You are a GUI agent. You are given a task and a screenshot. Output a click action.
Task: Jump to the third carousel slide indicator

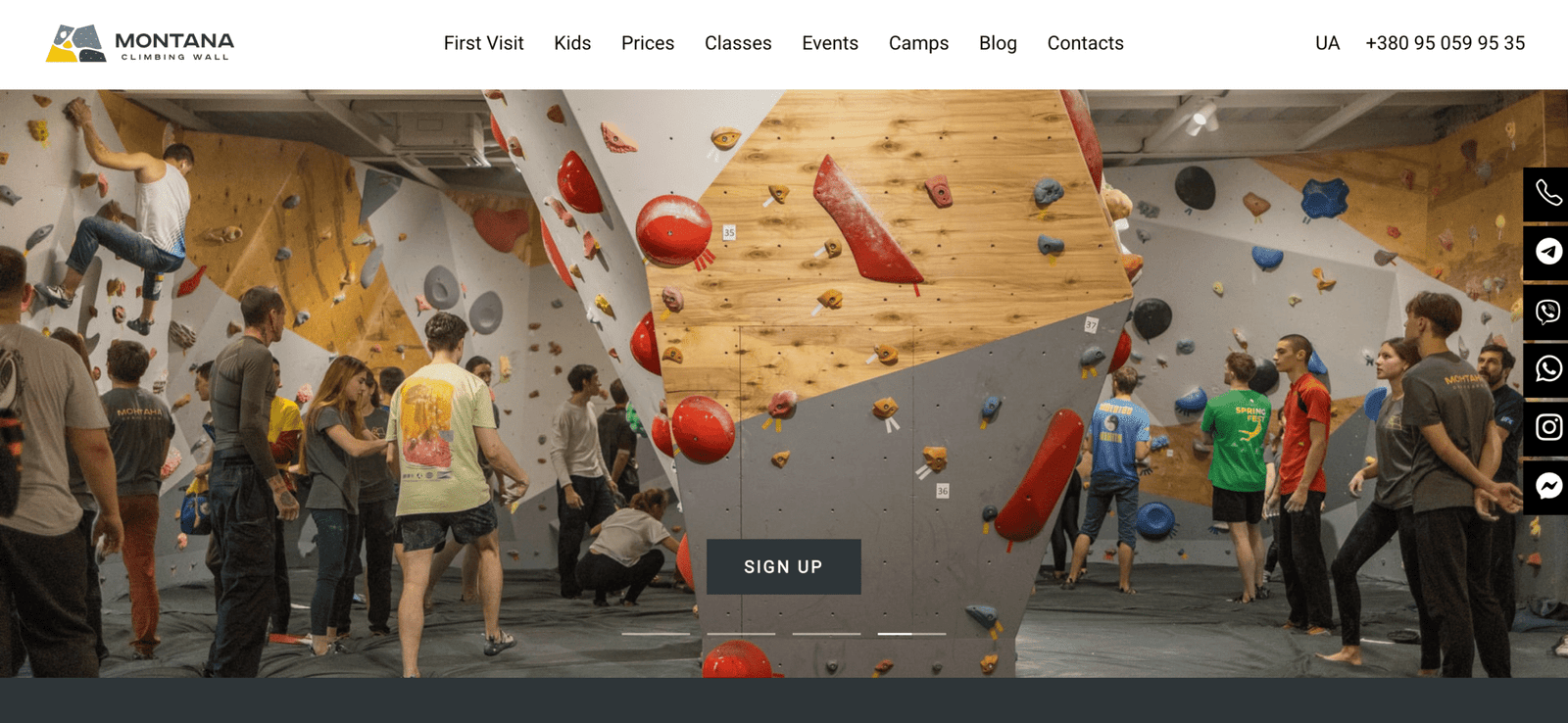point(826,634)
